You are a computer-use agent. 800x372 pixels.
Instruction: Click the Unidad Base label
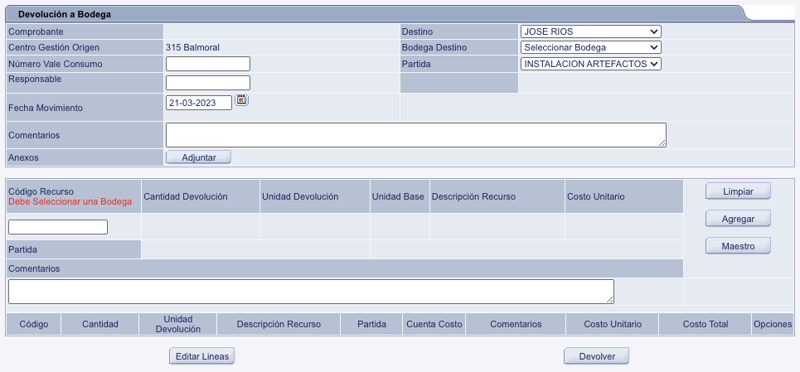(x=398, y=196)
